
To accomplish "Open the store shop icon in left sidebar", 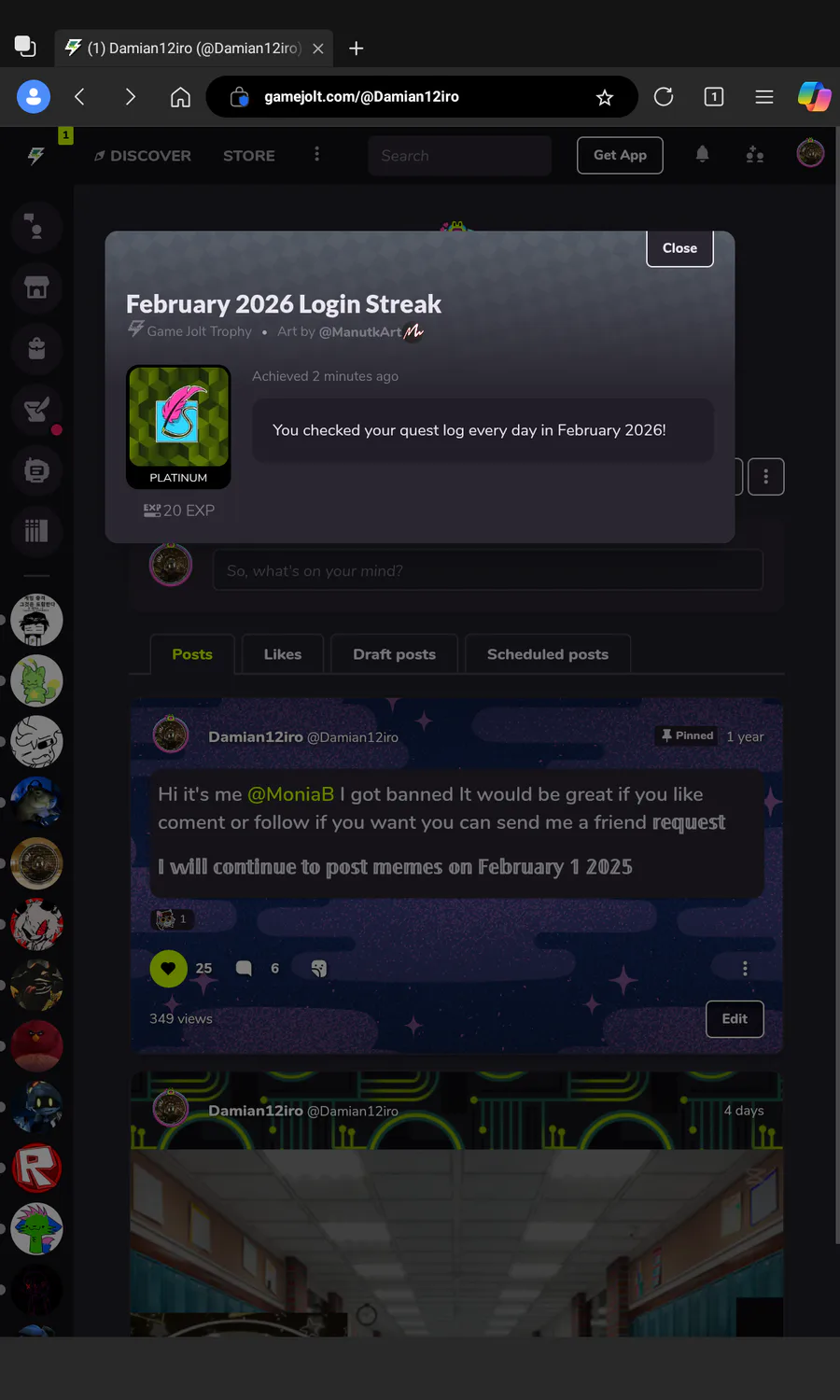I will click(36, 287).
